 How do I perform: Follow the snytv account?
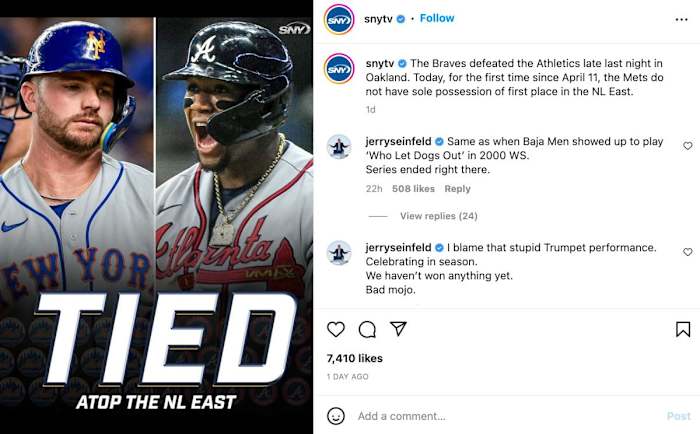(x=437, y=18)
